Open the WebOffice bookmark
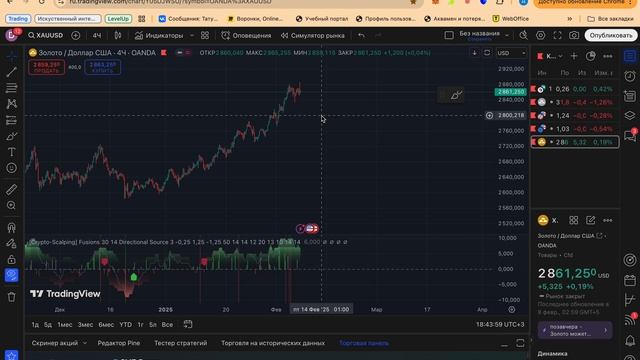 tap(511, 19)
